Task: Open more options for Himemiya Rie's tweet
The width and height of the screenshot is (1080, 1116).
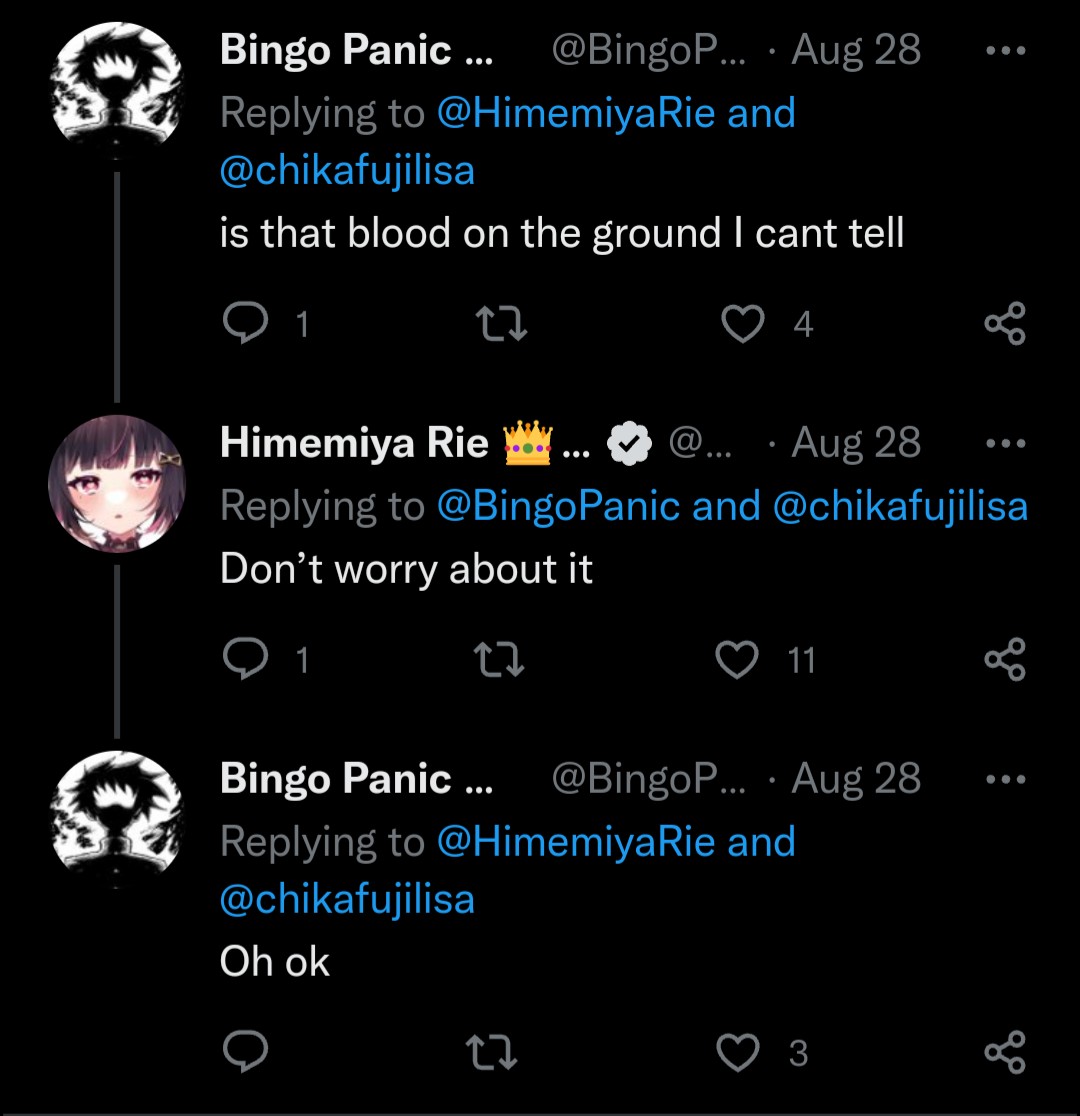Action: point(1004,443)
